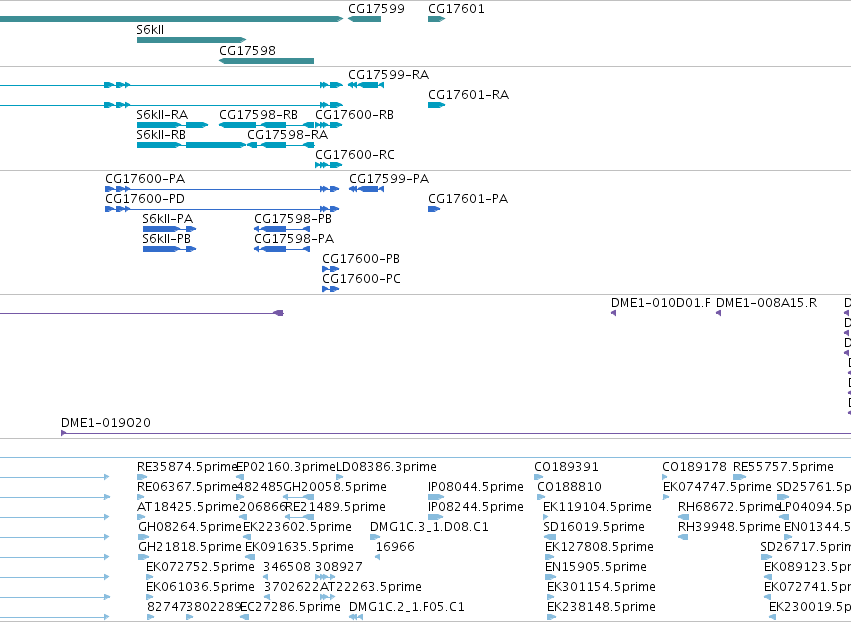851x622 pixels.
Task: Click EST label RE06367.5prime
Action: 187,487
